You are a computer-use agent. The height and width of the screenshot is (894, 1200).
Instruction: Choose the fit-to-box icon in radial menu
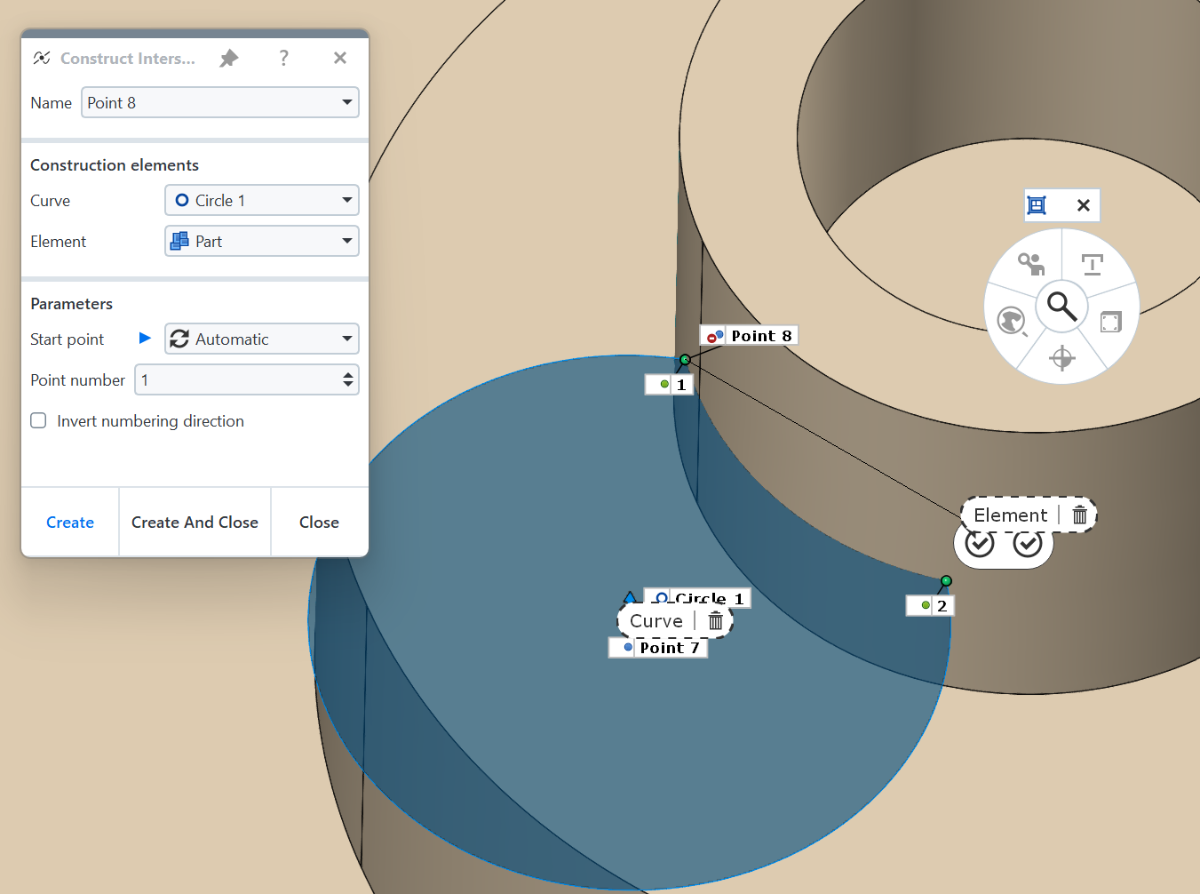1111,321
